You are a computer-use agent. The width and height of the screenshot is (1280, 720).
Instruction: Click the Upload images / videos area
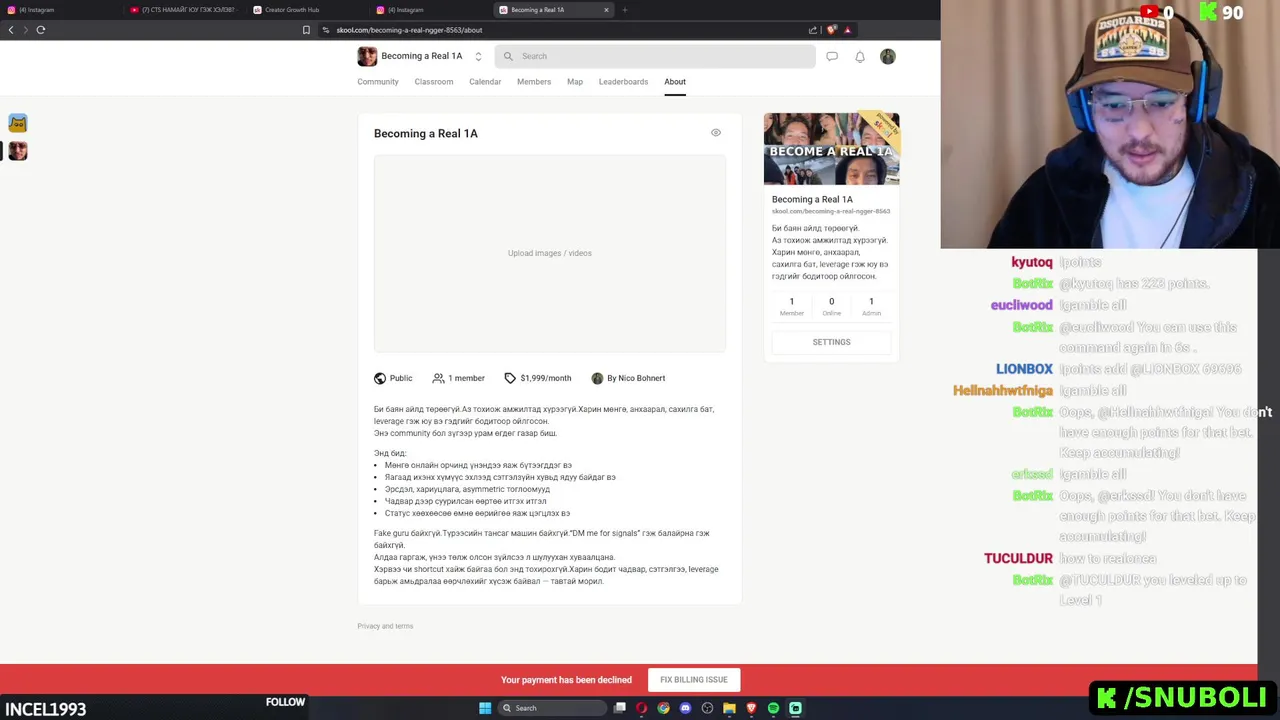click(550, 253)
